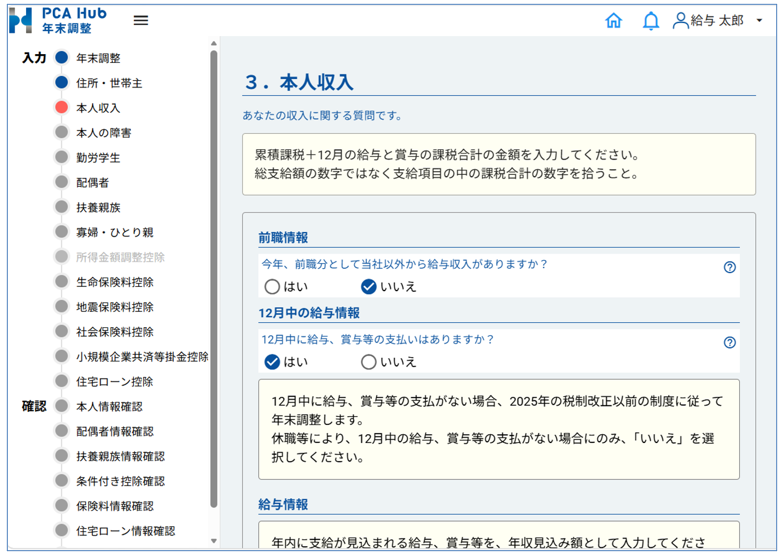Click the user avatar icon beside 給与 太郎
This screenshot has height=557, width=783.
point(680,20)
